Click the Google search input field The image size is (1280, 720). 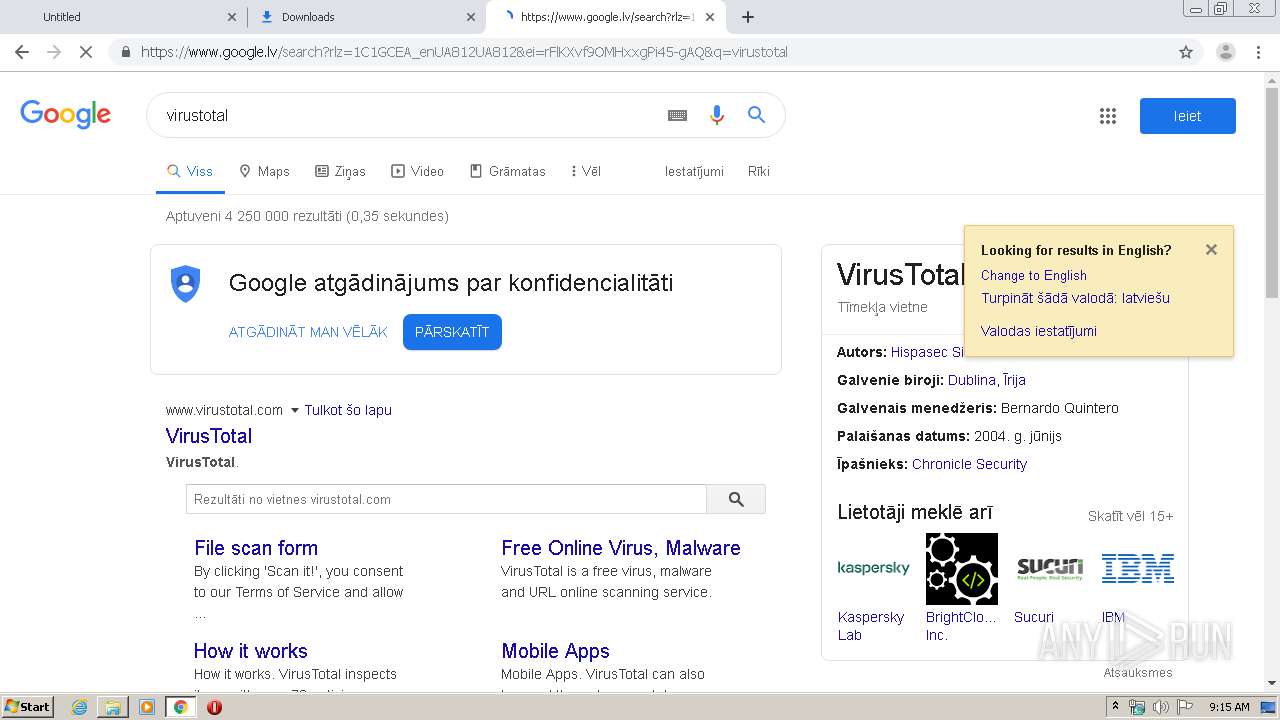pyautogui.click(x=410, y=115)
